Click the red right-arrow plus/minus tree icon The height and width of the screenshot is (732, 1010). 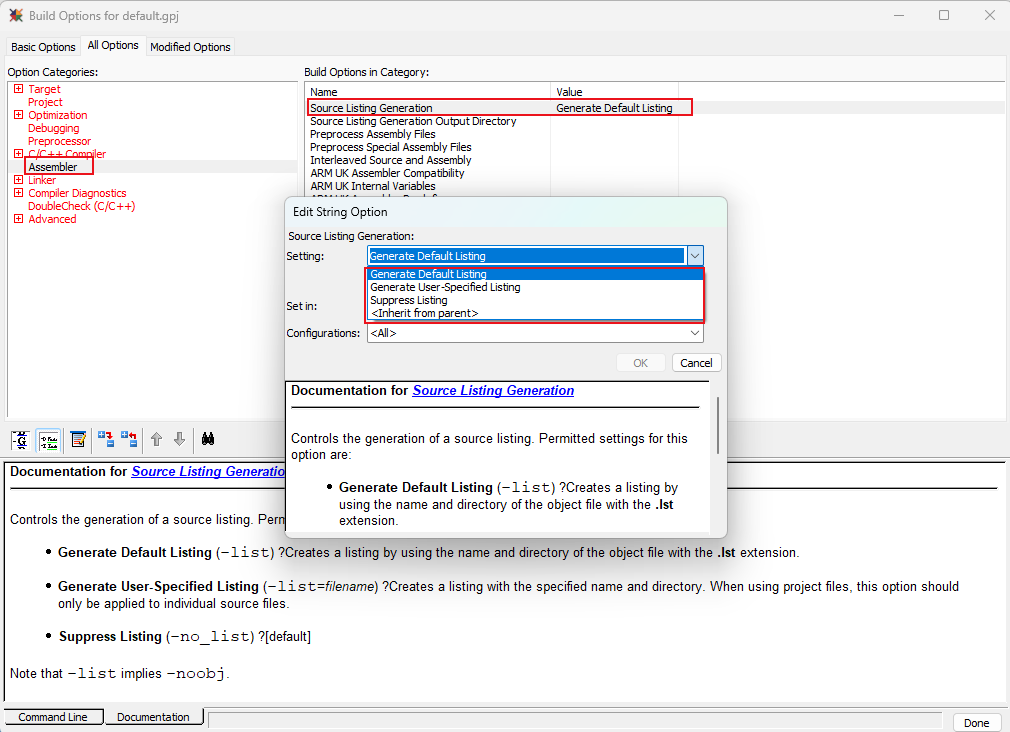[x=106, y=439]
